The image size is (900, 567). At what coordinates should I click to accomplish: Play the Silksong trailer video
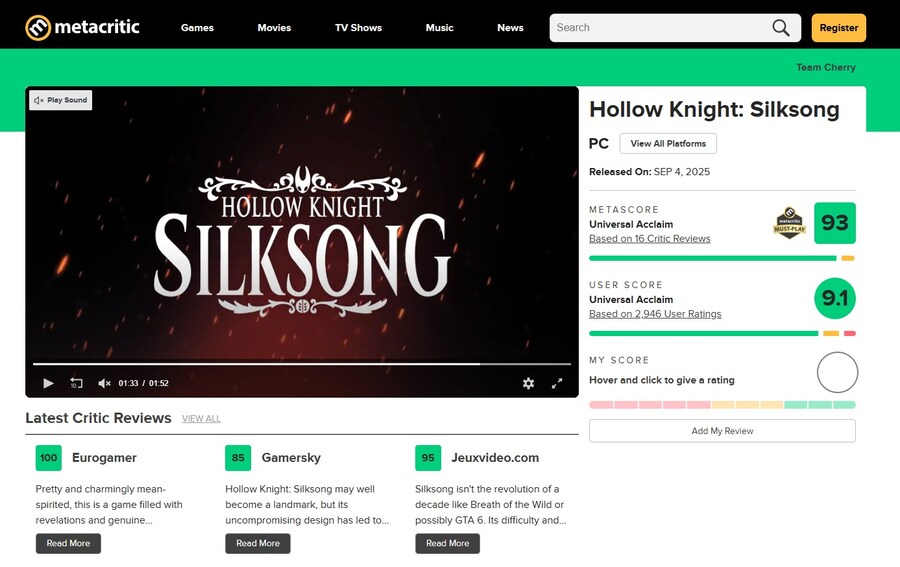click(48, 383)
